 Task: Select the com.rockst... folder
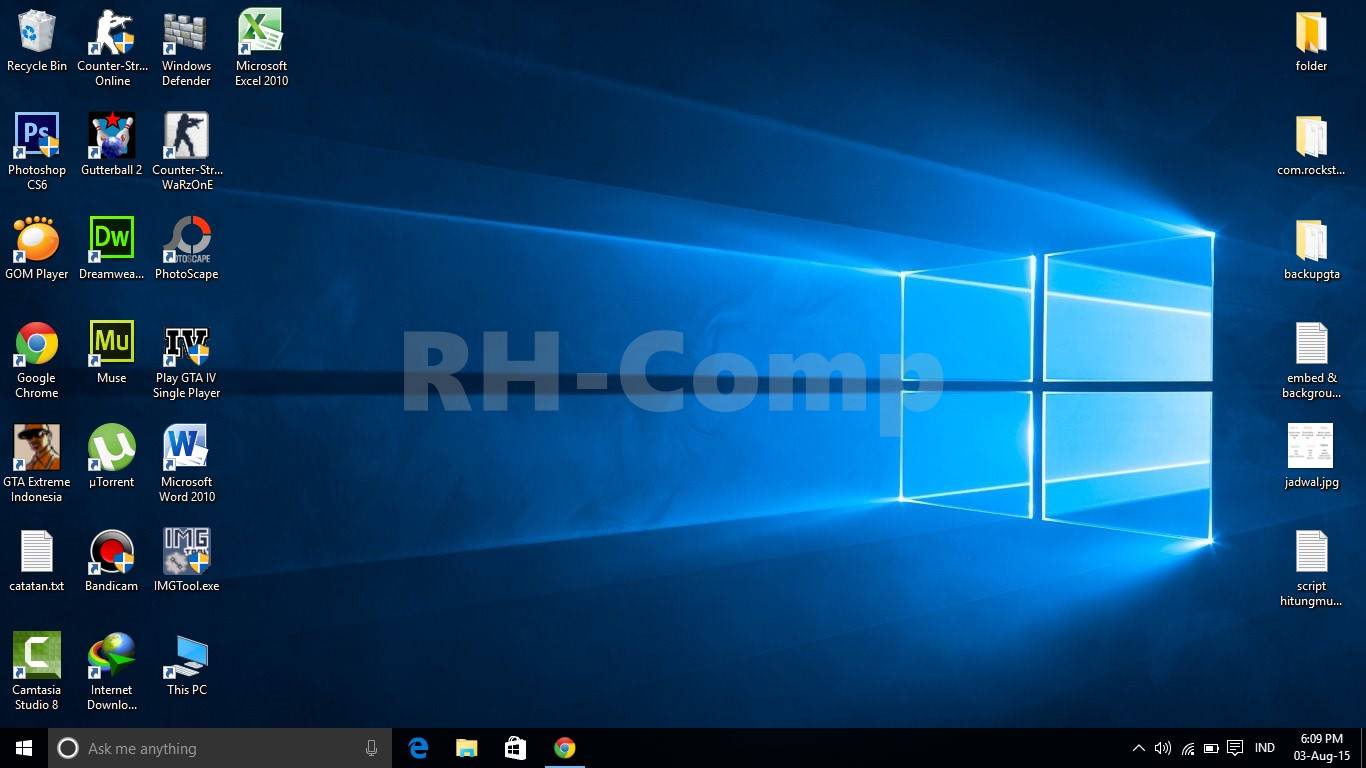(x=1311, y=146)
